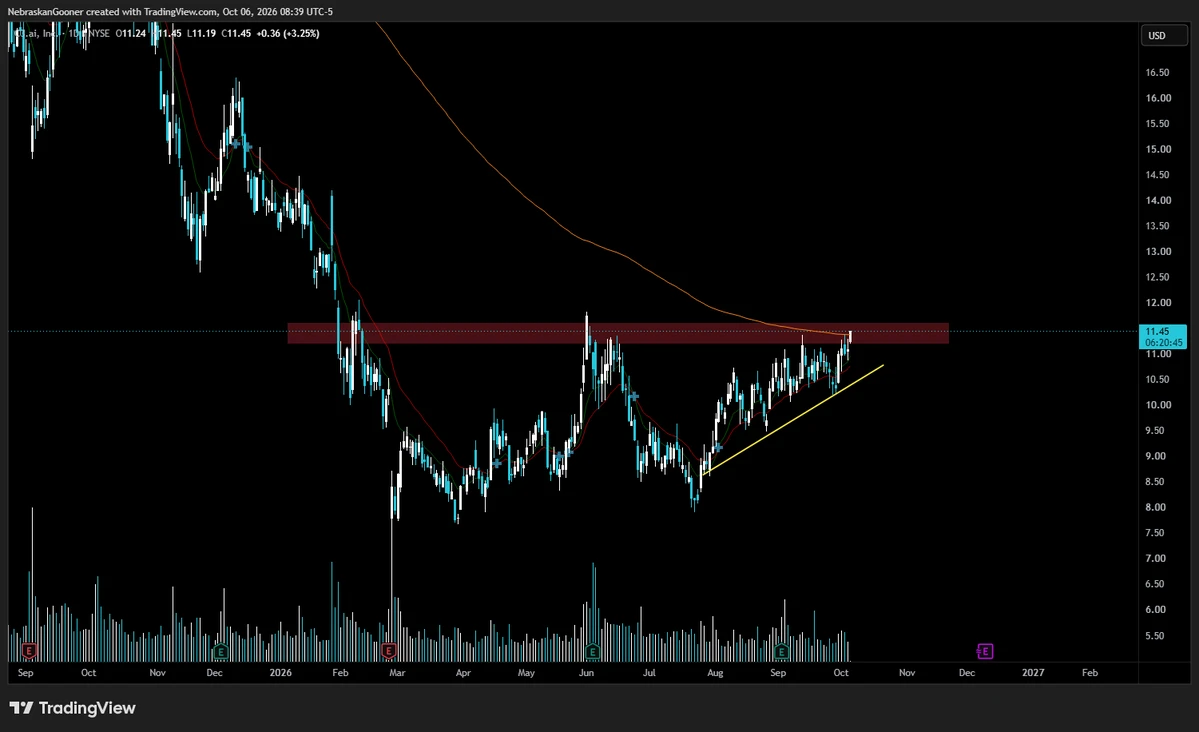1199x732 pixels.
Task: Click the purple upcoming earnings marker
Action: coord(985,651)
